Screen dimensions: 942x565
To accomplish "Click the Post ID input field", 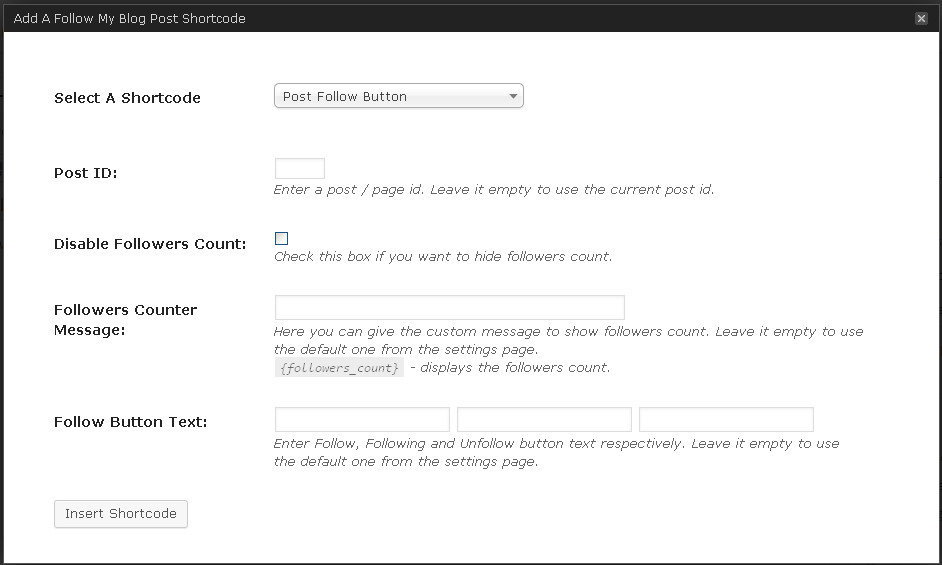I will coord(299,169).
